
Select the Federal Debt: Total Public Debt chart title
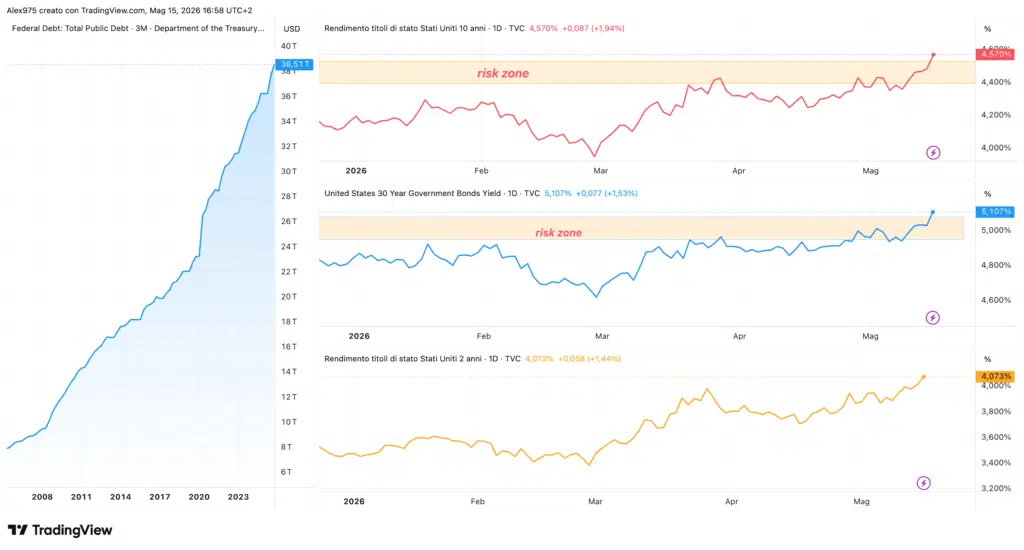tap(138, 29)
